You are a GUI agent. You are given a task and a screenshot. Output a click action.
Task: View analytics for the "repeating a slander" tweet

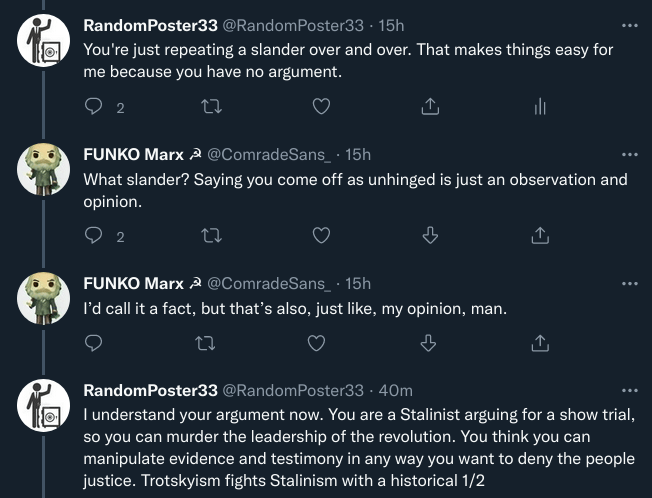point(540,107)
